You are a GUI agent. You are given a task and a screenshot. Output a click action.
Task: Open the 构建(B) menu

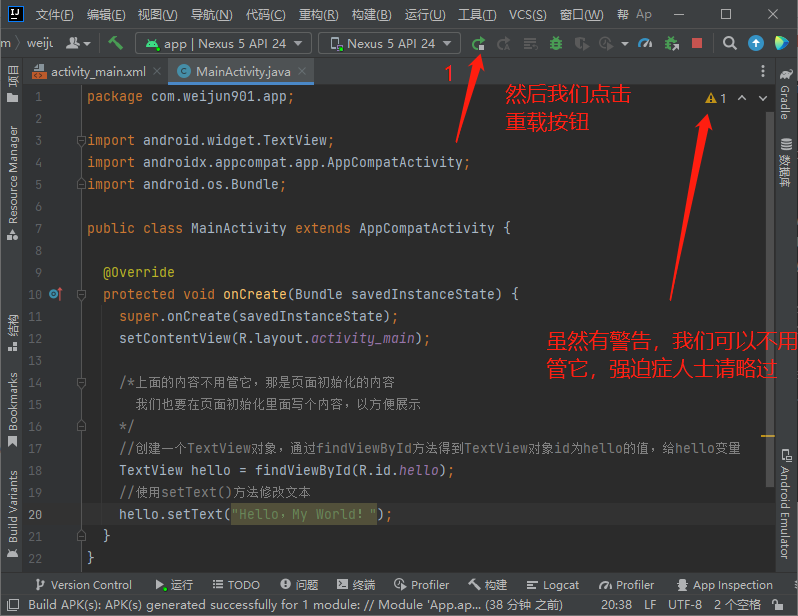point(372,15)
